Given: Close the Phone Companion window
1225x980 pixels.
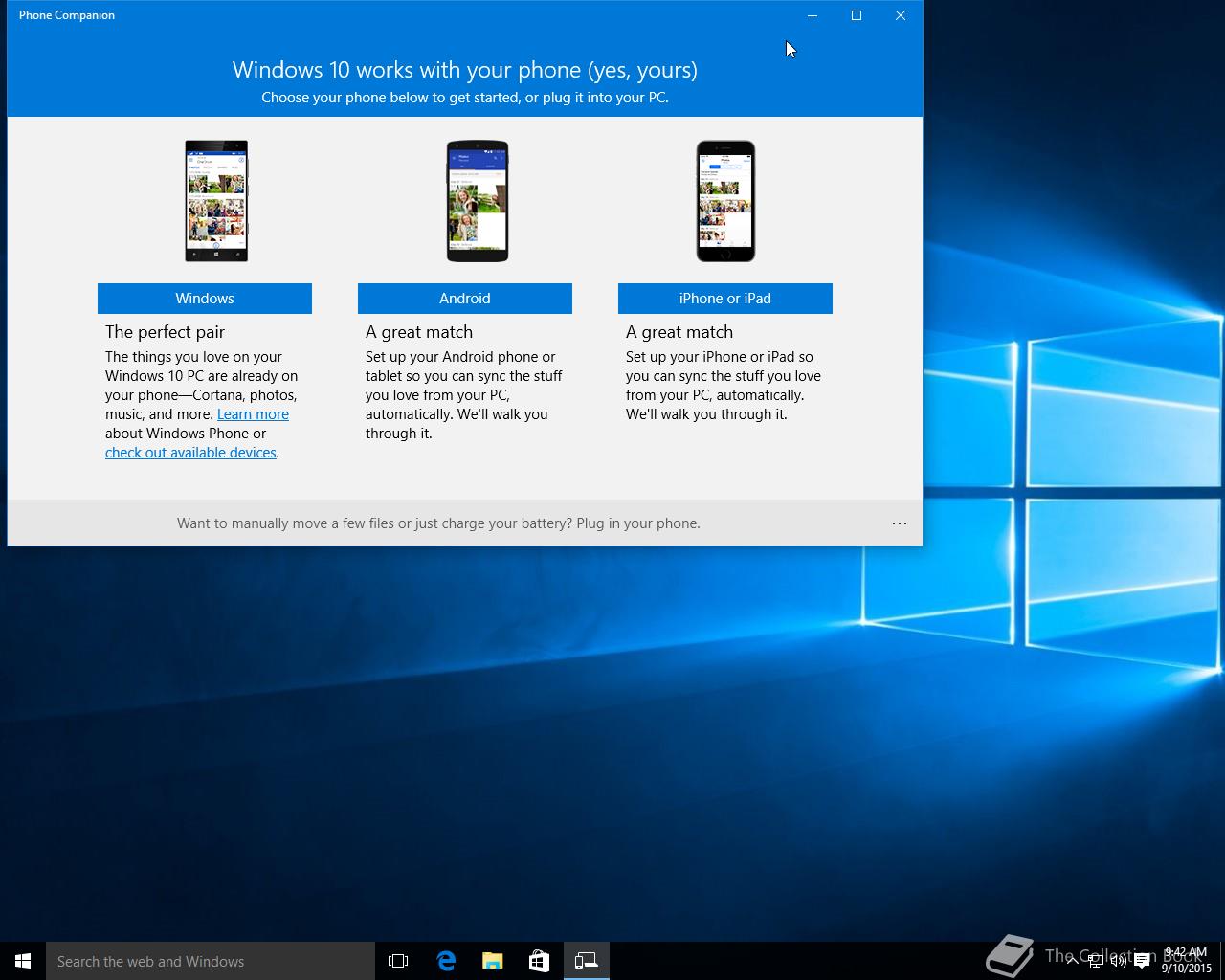Looking at the screenshot, I should (x=901, y=15).
